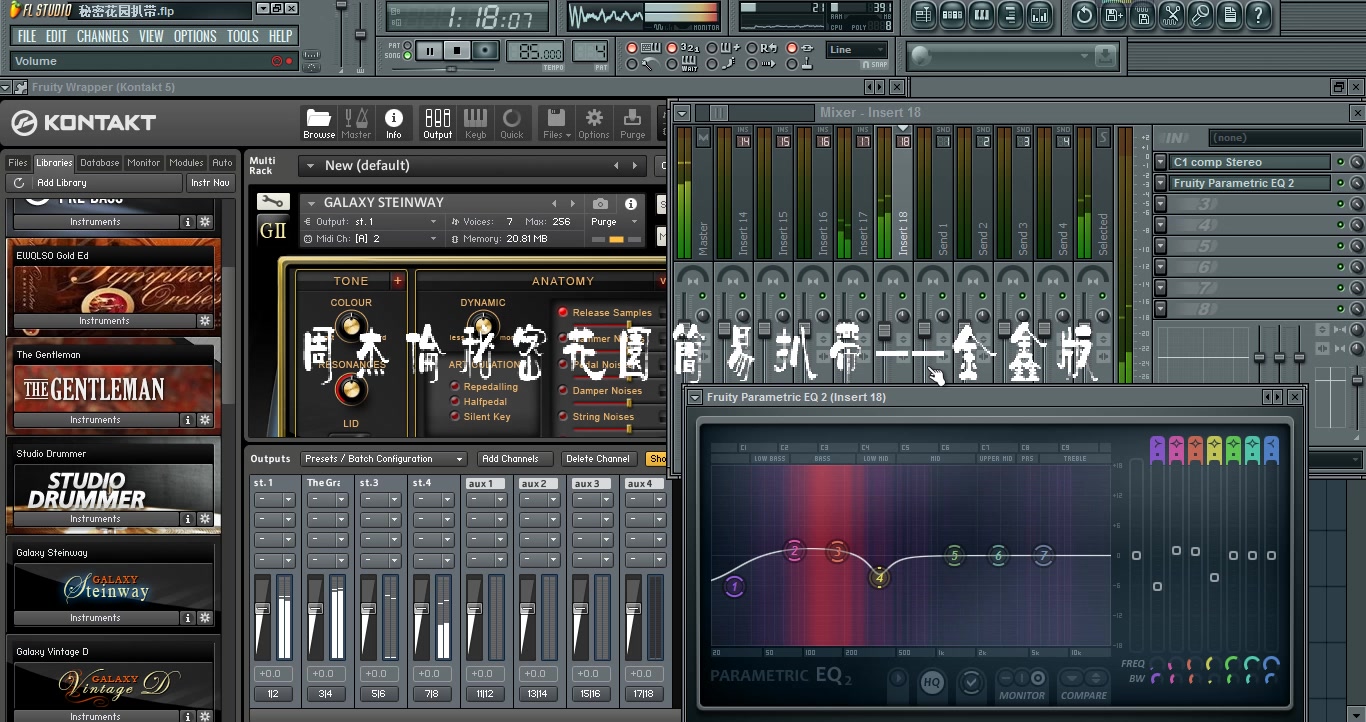The height and width of the screenshot is (722, 1366).
Task: Switch to Kontakt Modules tab
Action: click(x=186, y=163)
